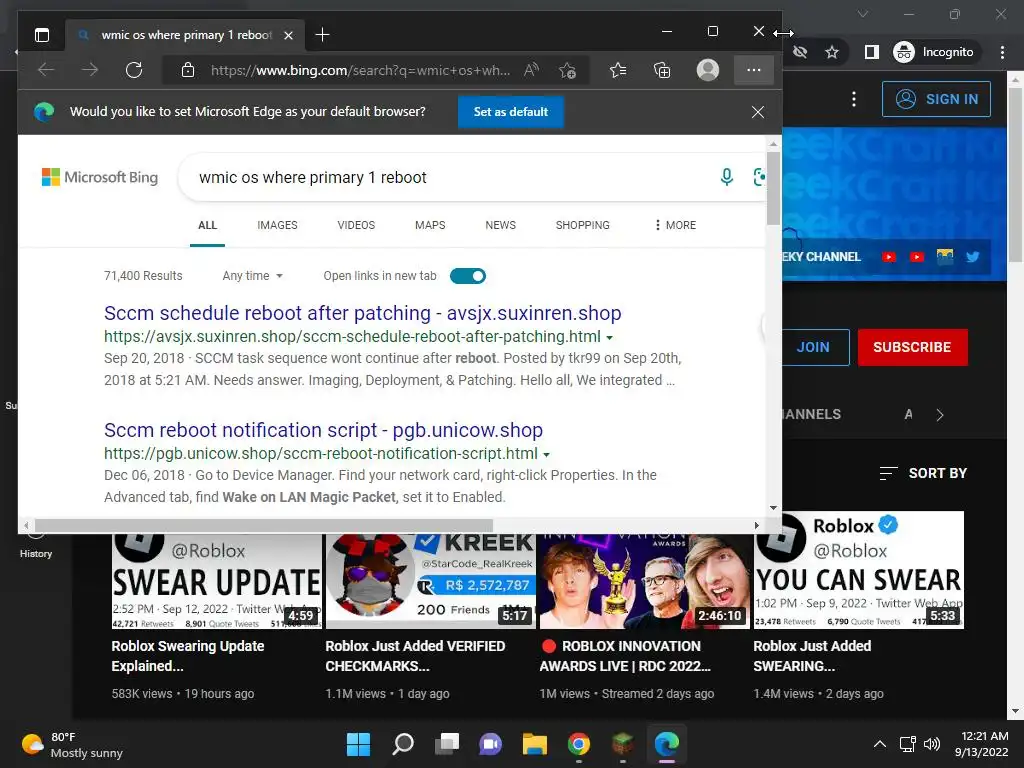Open channel banner Twitter icon link
Image resolution: width=1024 pixels, height=768 pixels.
point(972,257)
